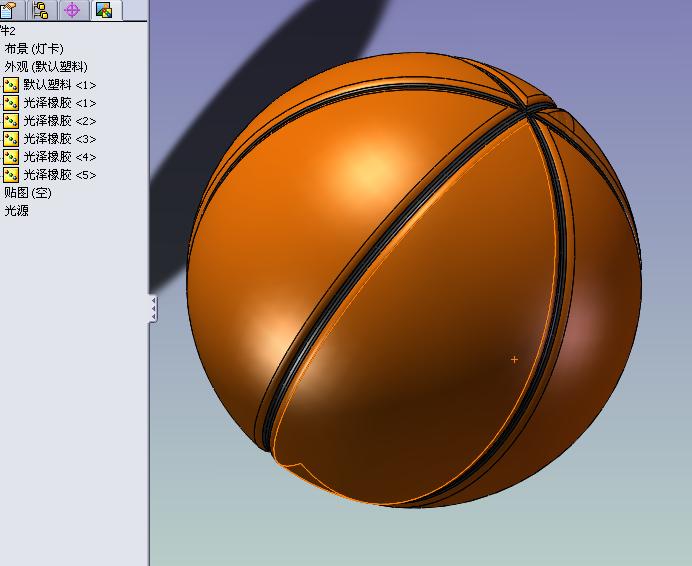The width and height of the screenshot is (692, 566).
Task: Click the 光泽橡胶 <3> appearance icon
Action: (11, 139)
